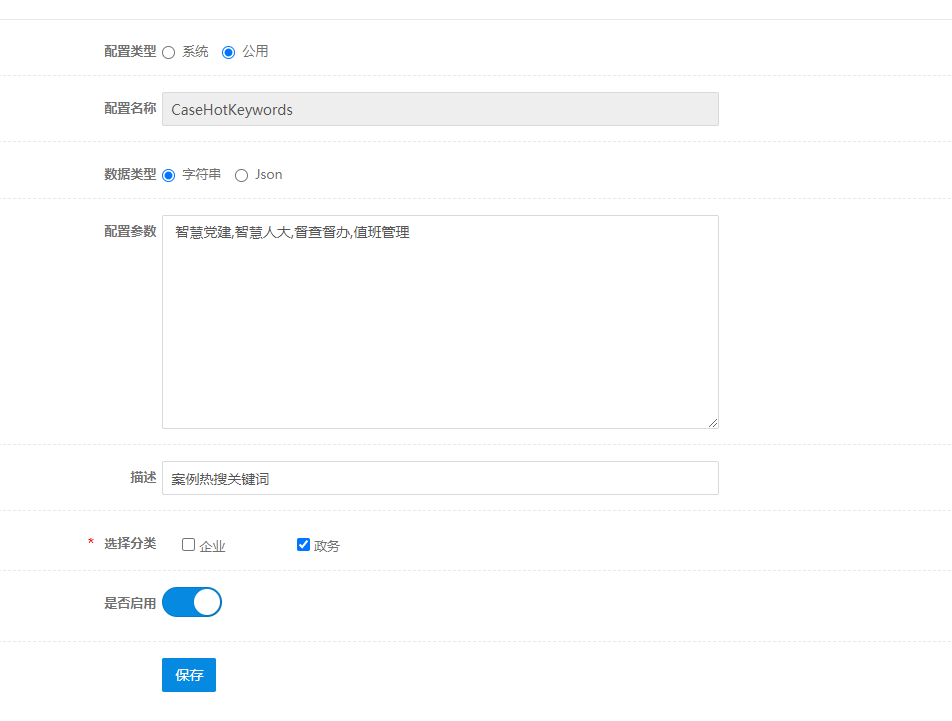Click the 数据类型 label

tap(130, 175)
